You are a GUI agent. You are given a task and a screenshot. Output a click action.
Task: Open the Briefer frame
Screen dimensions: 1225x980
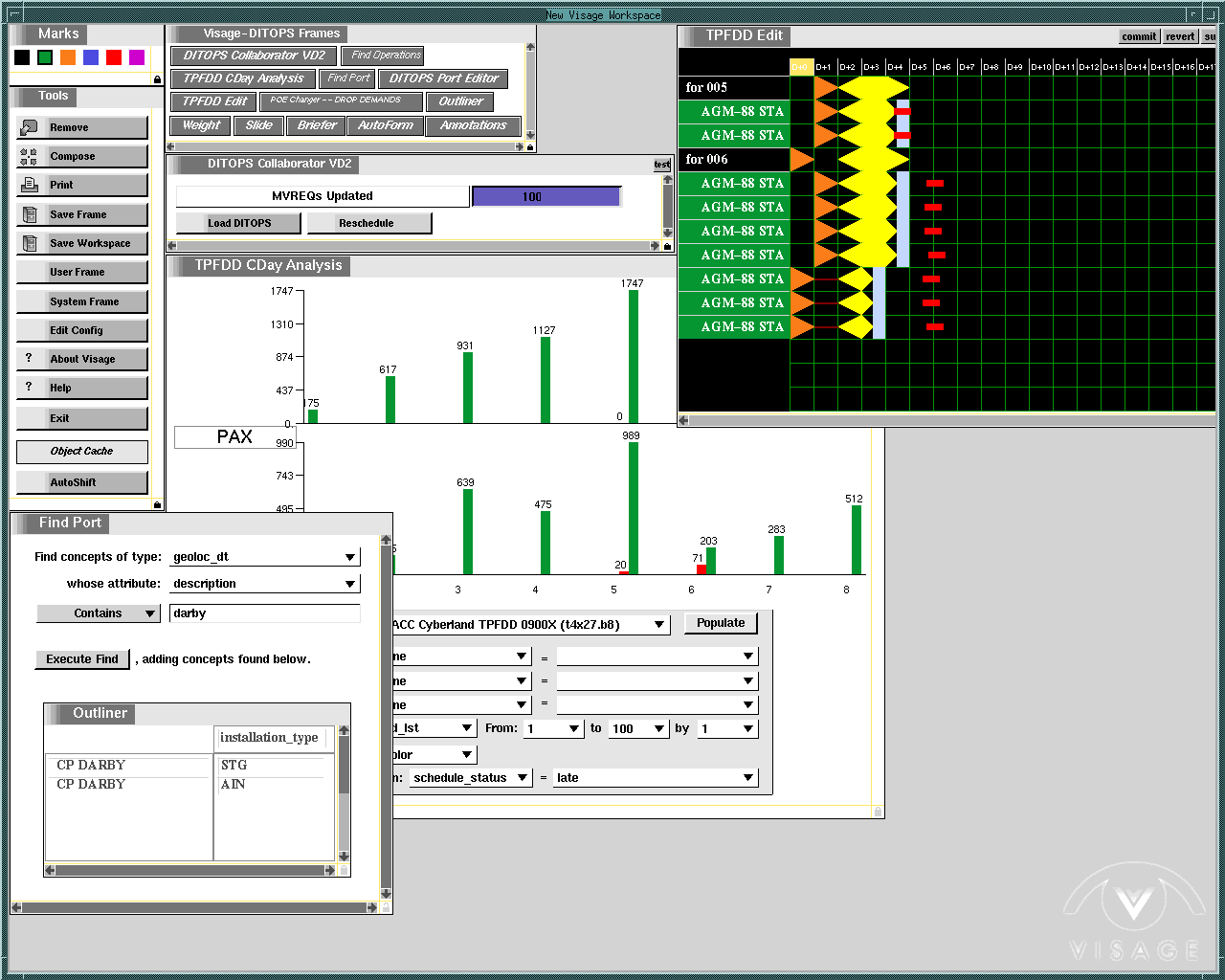317,125
